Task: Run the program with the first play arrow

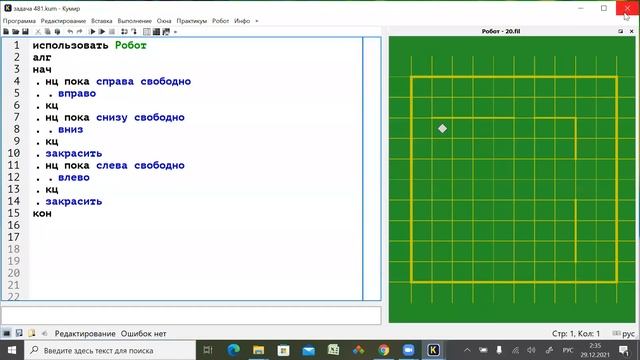Action: coord(92,31)
